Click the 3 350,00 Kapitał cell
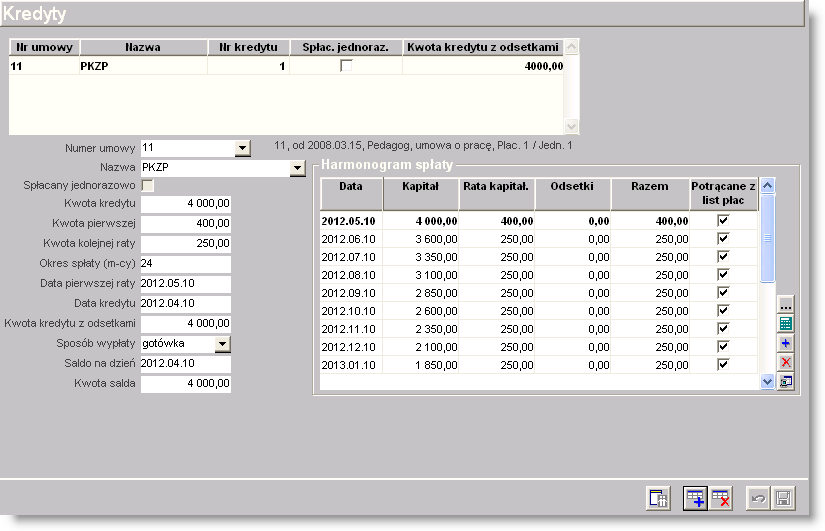Screen dimensions: 825x531 click(421, 257)
